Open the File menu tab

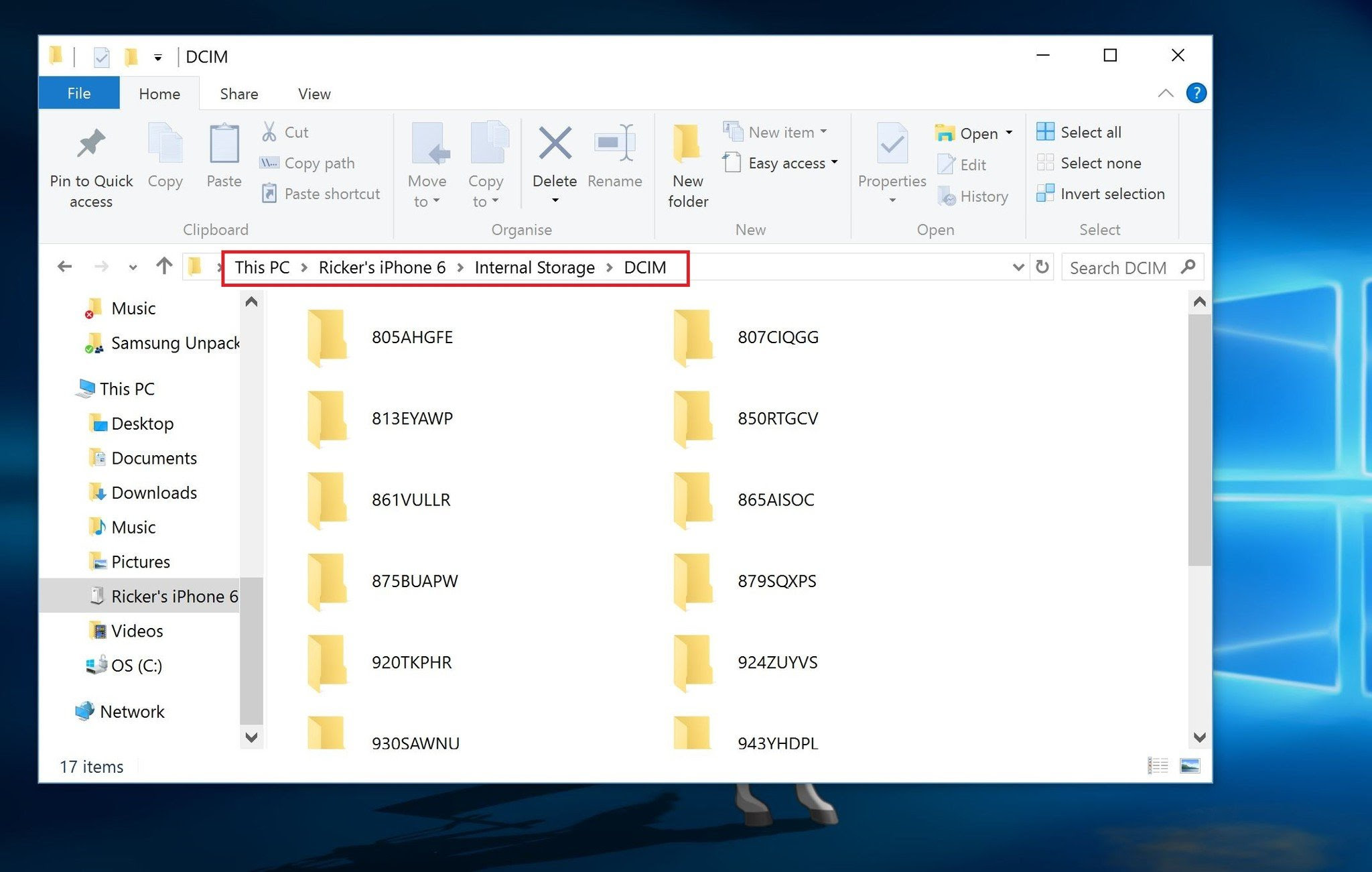pos(78,93)
